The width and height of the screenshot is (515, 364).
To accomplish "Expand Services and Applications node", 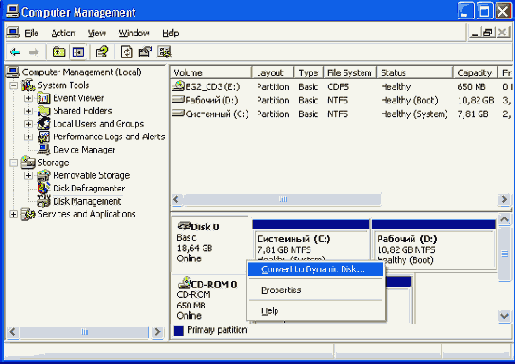I will [x=13, y=214].
